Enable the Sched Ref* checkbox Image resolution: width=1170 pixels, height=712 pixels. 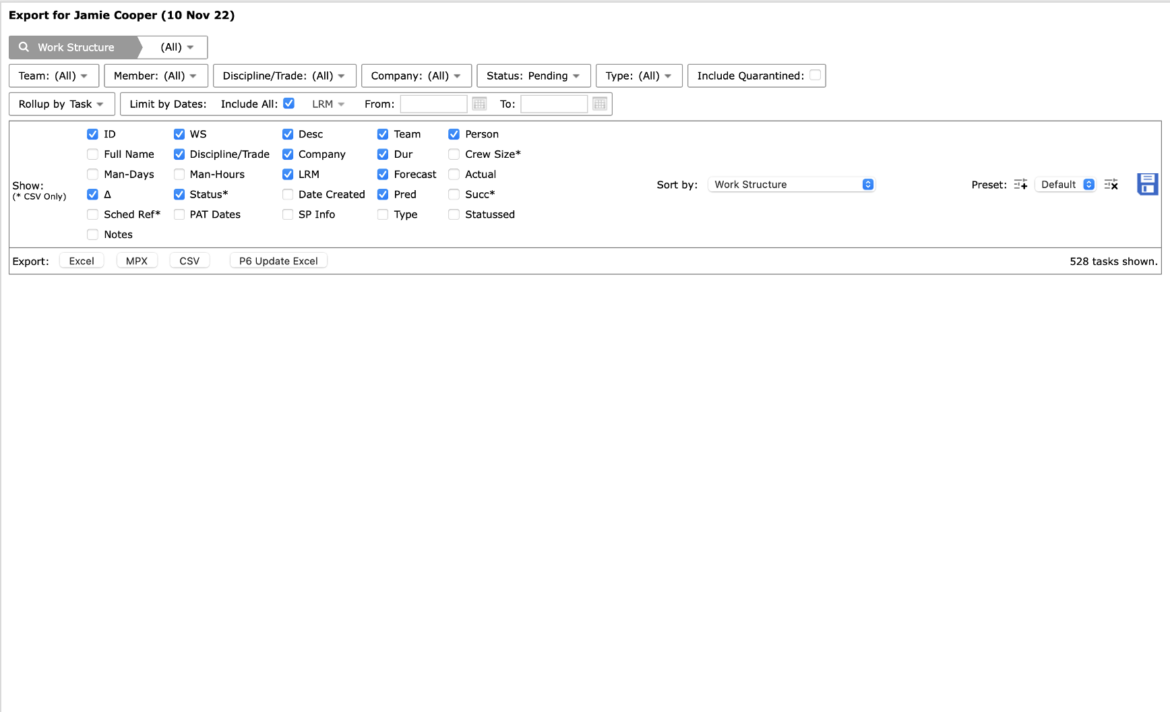(93, 214)
